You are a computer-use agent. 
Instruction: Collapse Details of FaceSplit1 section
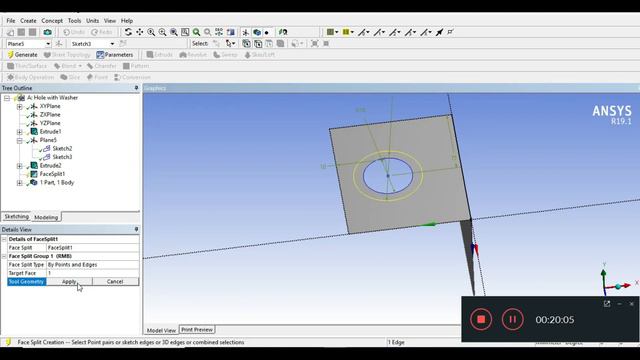[x=4, y=239]
